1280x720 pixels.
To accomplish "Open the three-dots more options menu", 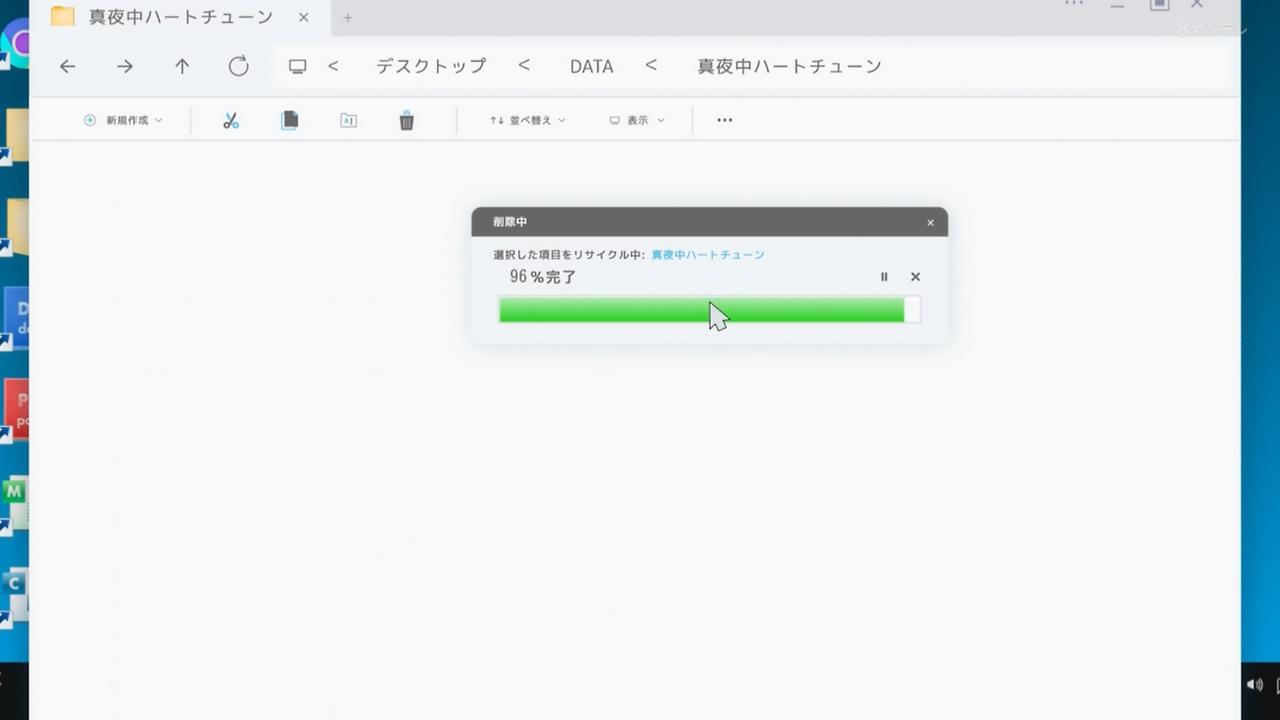I will point(725,121).
